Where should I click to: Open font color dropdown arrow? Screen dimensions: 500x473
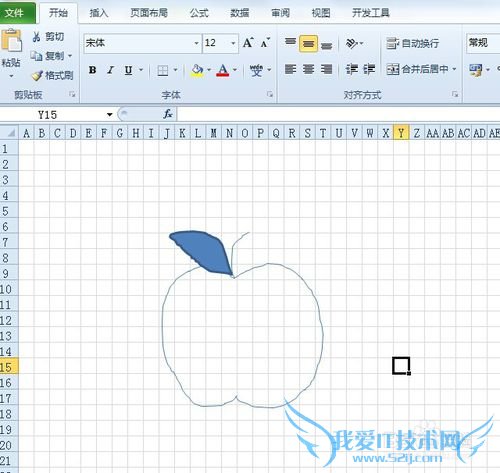[x=235, y=70]
